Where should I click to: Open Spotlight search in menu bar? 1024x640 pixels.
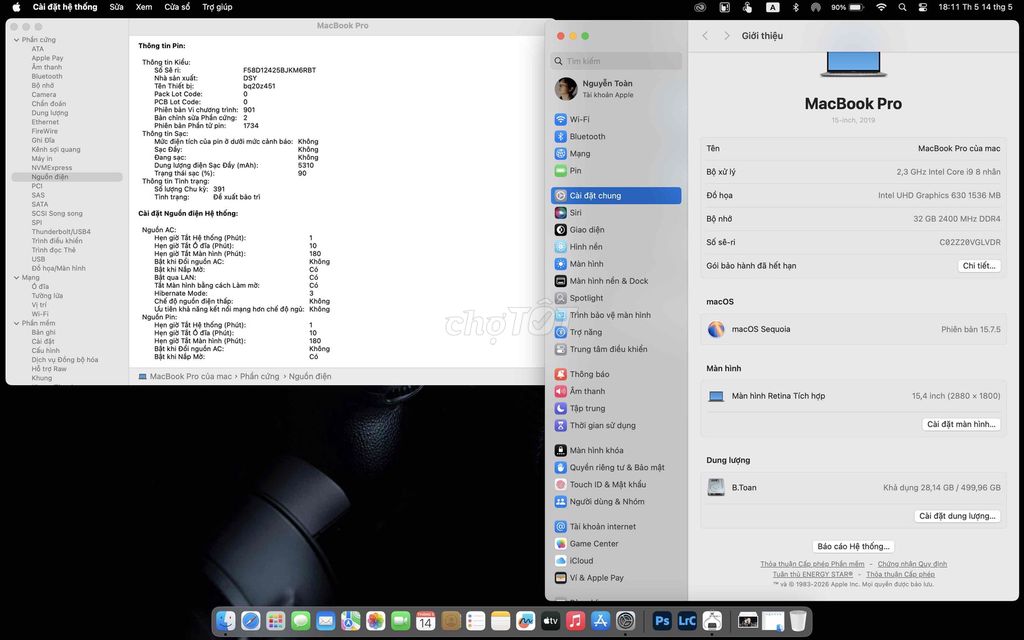pos(902,7)
